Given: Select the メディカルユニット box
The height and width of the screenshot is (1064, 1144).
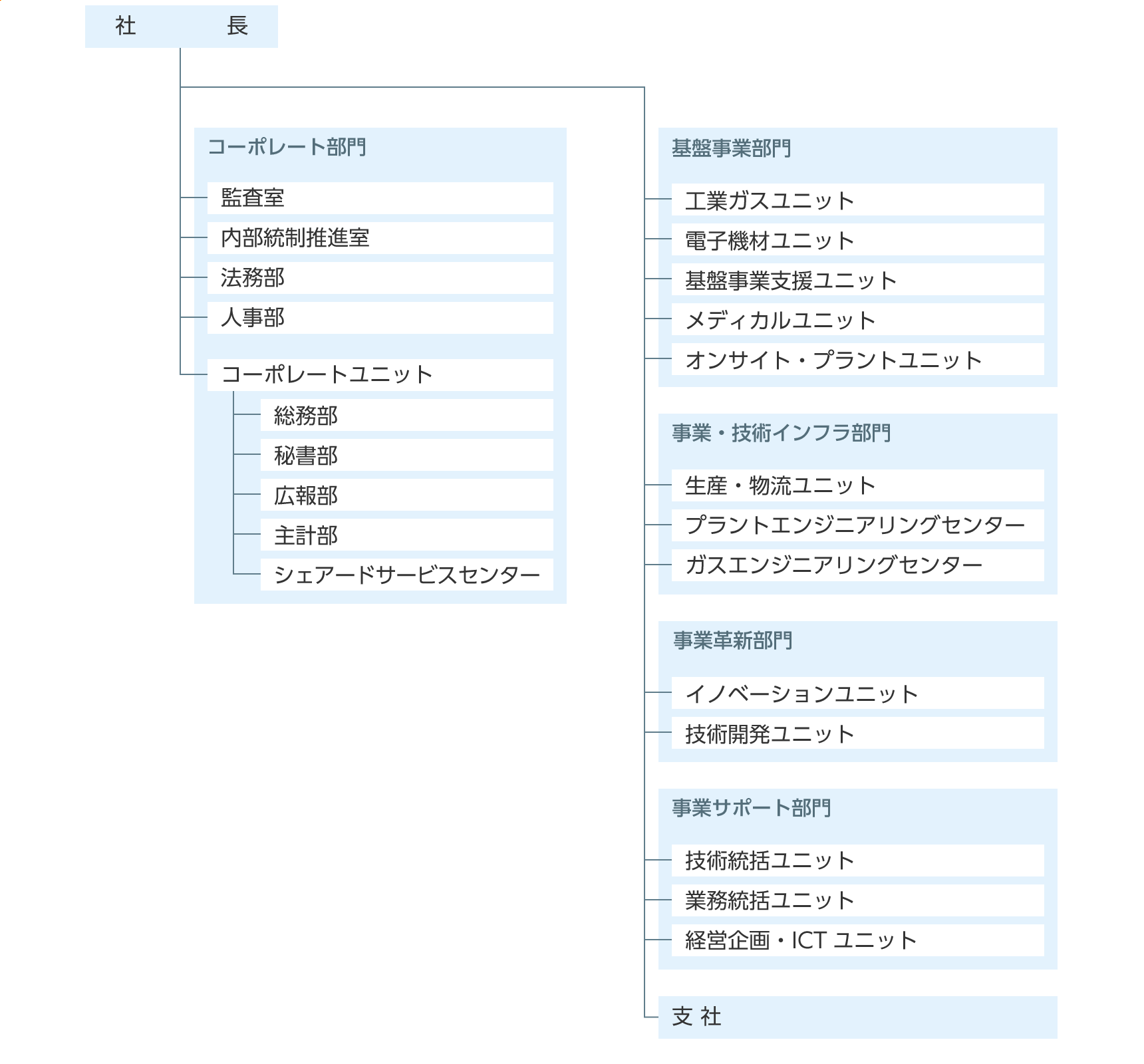Looking at the screenshot, I should pyautogui.click(x=857, y=320).
